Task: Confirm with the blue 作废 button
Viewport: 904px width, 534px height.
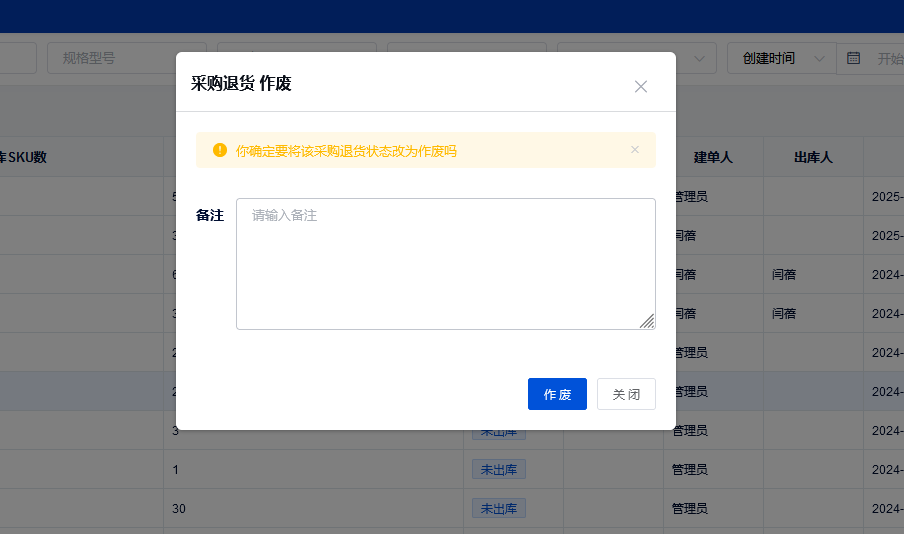Action: pos(557,394)
